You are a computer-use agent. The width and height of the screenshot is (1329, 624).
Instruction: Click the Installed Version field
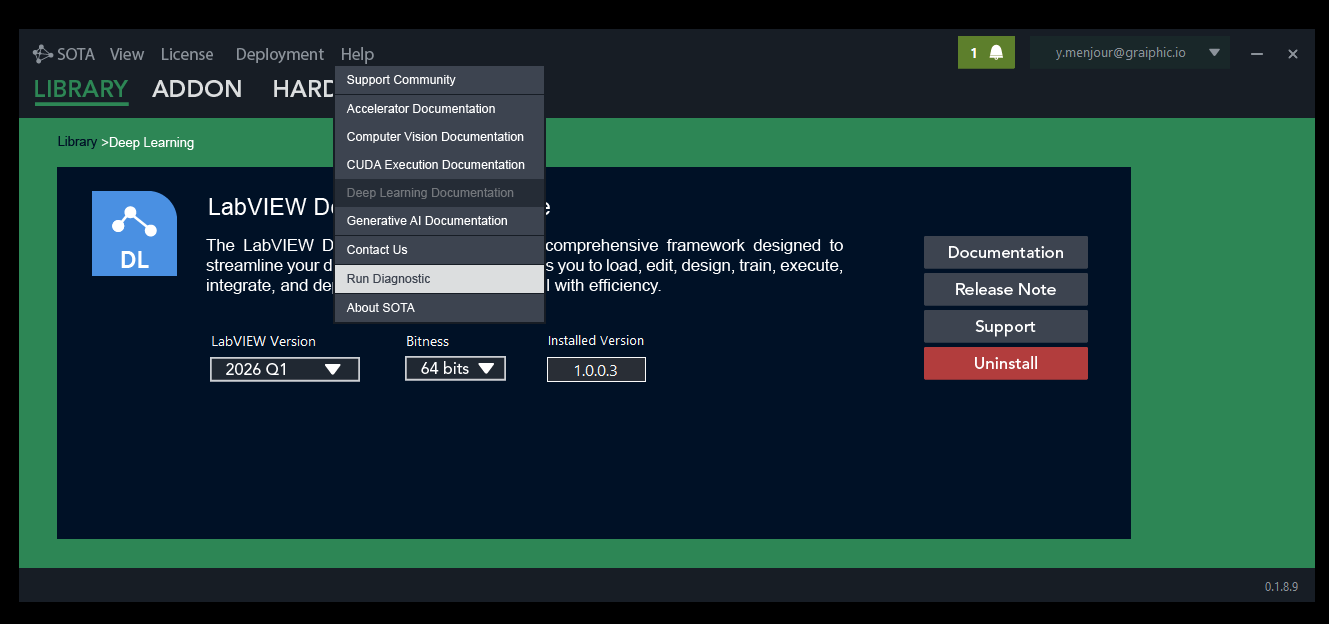click(x=596, y=370)
